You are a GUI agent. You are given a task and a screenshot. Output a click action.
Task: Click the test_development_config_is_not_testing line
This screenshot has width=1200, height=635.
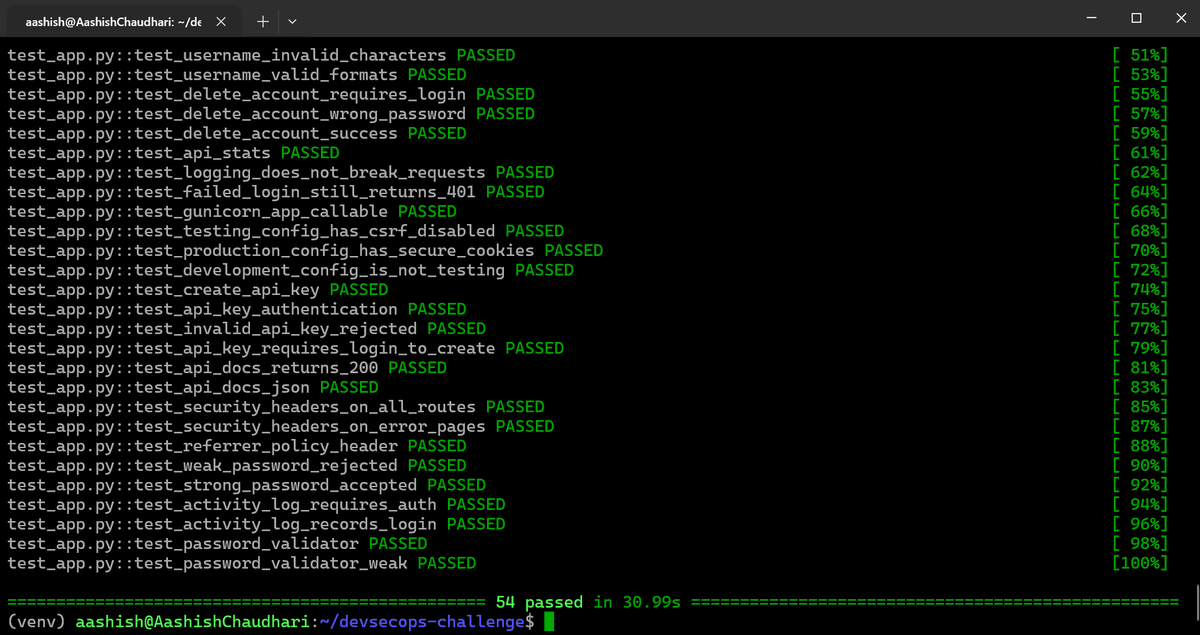291,270
